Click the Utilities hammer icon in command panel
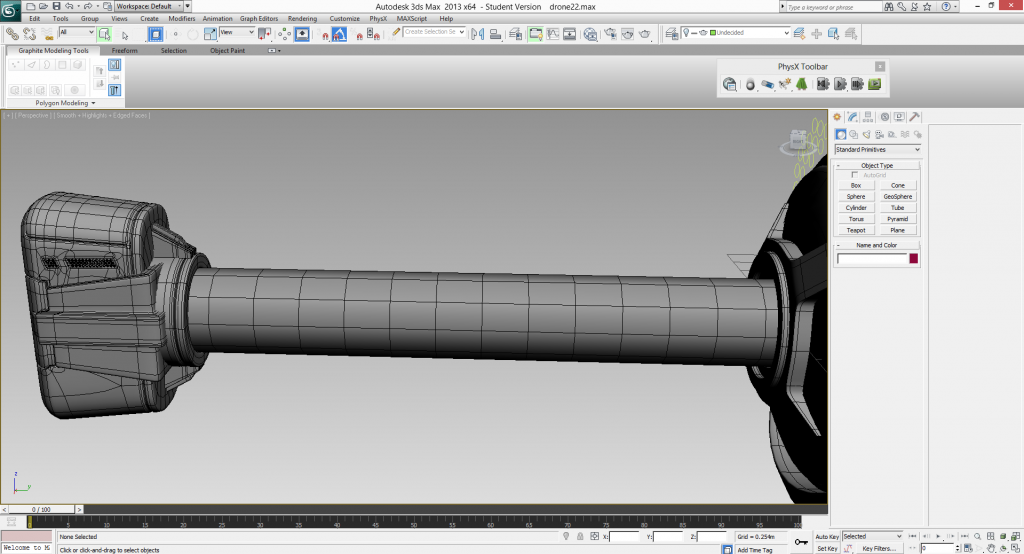Screen dimensions: 1024x554 click(x=915, y=117)
